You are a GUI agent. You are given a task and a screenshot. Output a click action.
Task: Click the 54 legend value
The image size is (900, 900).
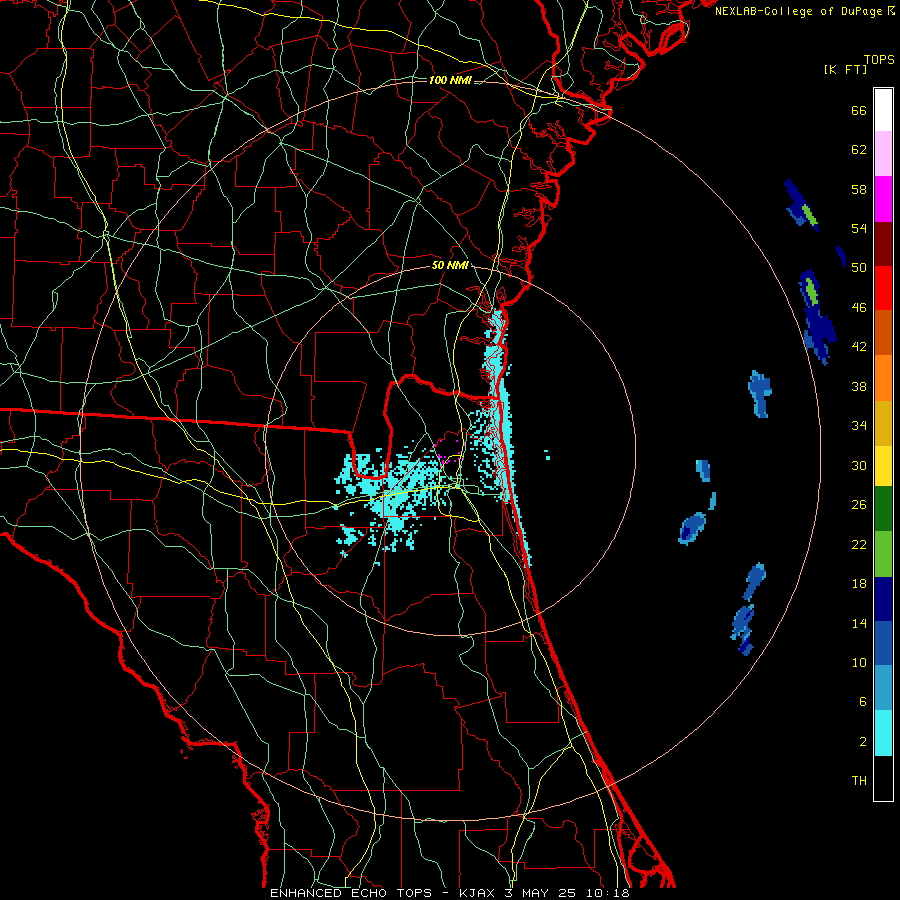(x=859, y=229)
